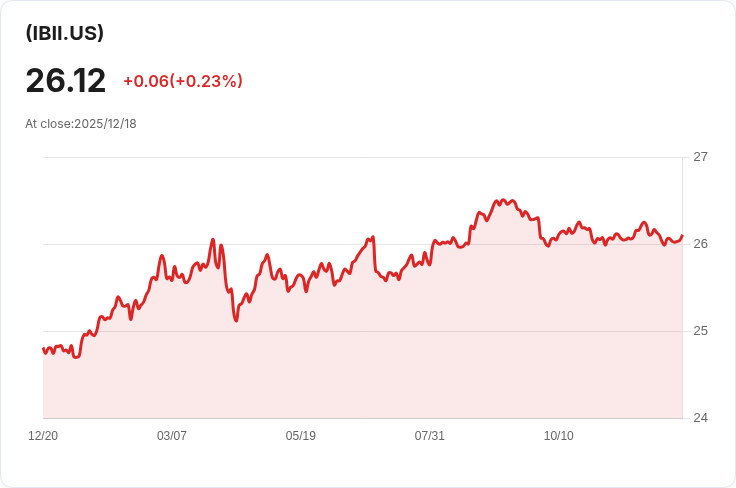
Task: Click the 07/31 date axis label
Action: click(x=429, y=436)
